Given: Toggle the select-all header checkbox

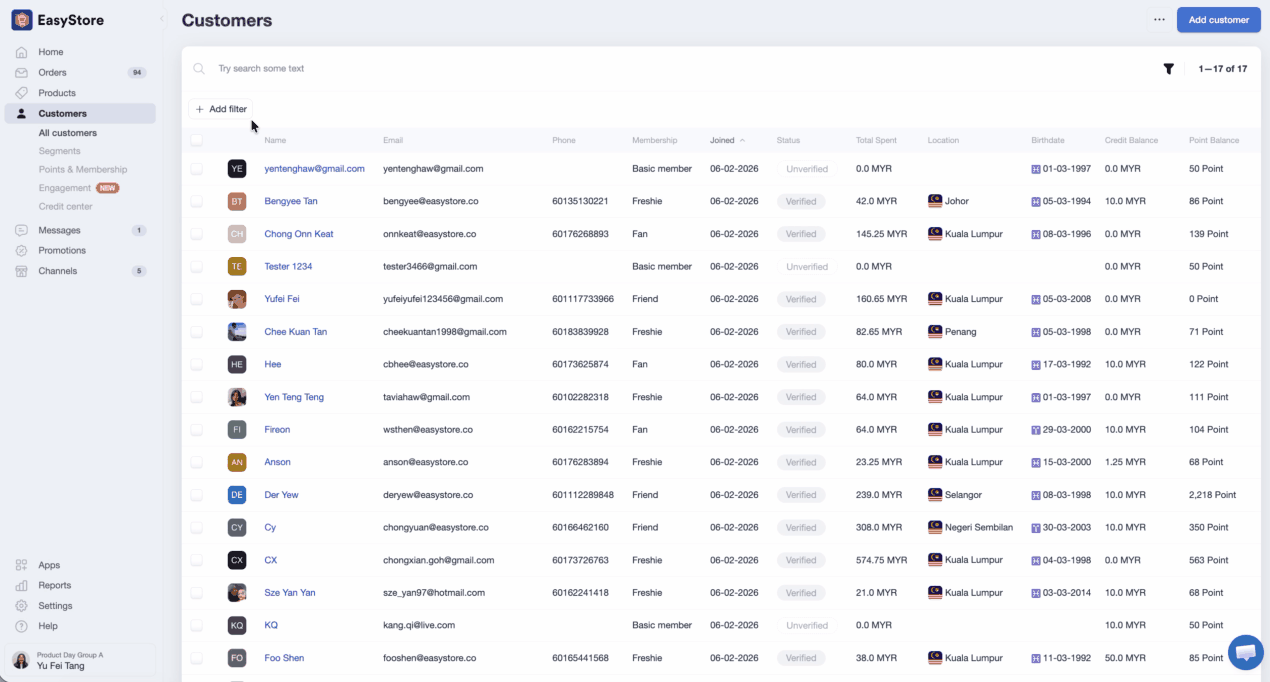Looking at the screenshot, I should tap(196, 140).
